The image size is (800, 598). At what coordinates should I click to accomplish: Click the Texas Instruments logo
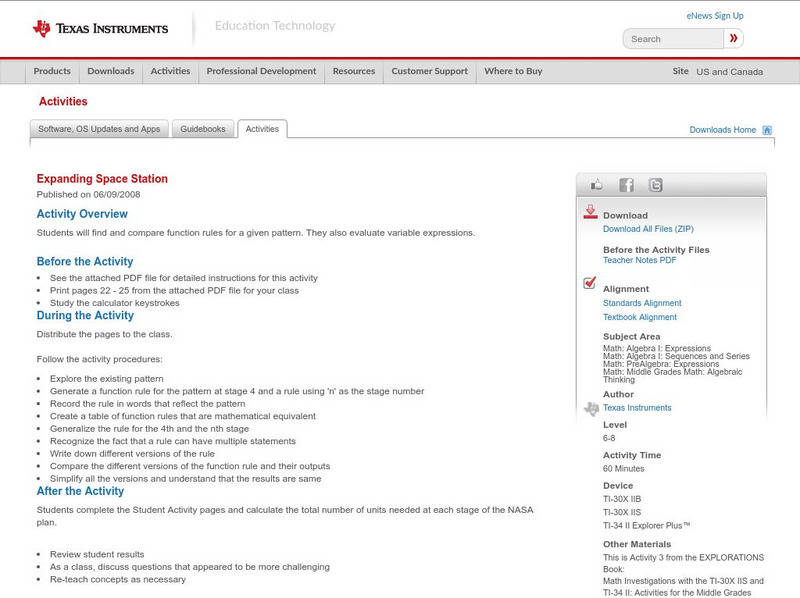(100, 28)
